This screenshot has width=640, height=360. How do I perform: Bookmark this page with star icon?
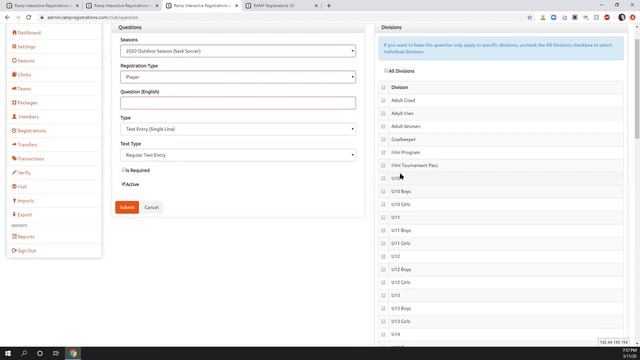click(530, 18)
